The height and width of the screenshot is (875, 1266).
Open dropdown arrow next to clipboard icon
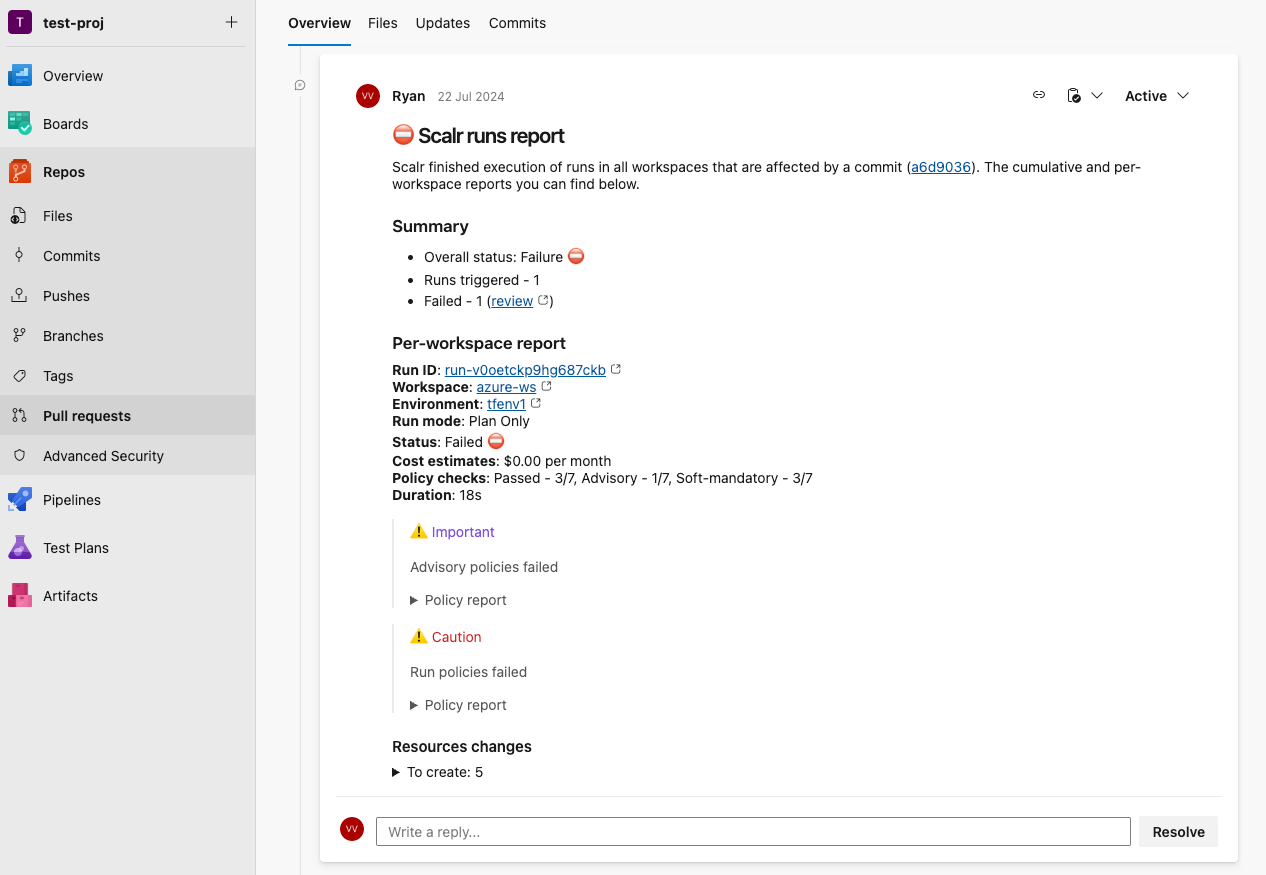click(x=1097, y=96)
